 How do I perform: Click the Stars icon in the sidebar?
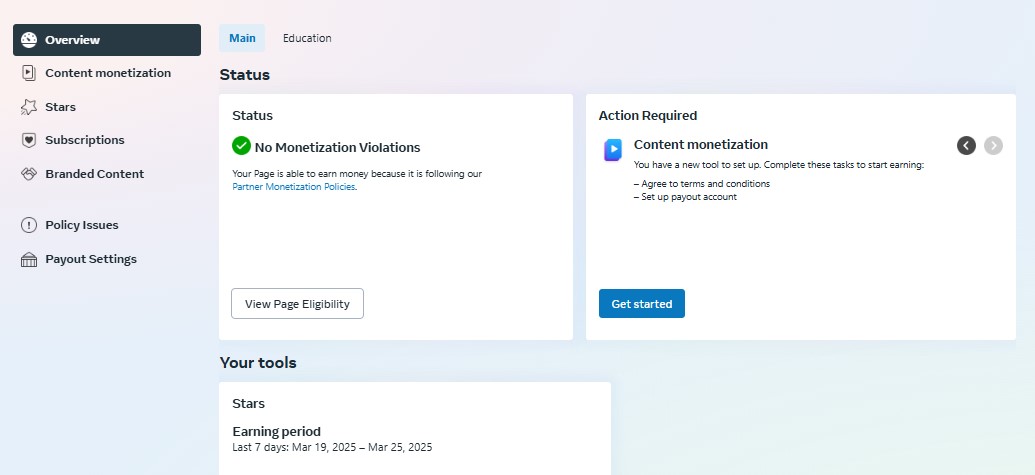click(29, 107)
